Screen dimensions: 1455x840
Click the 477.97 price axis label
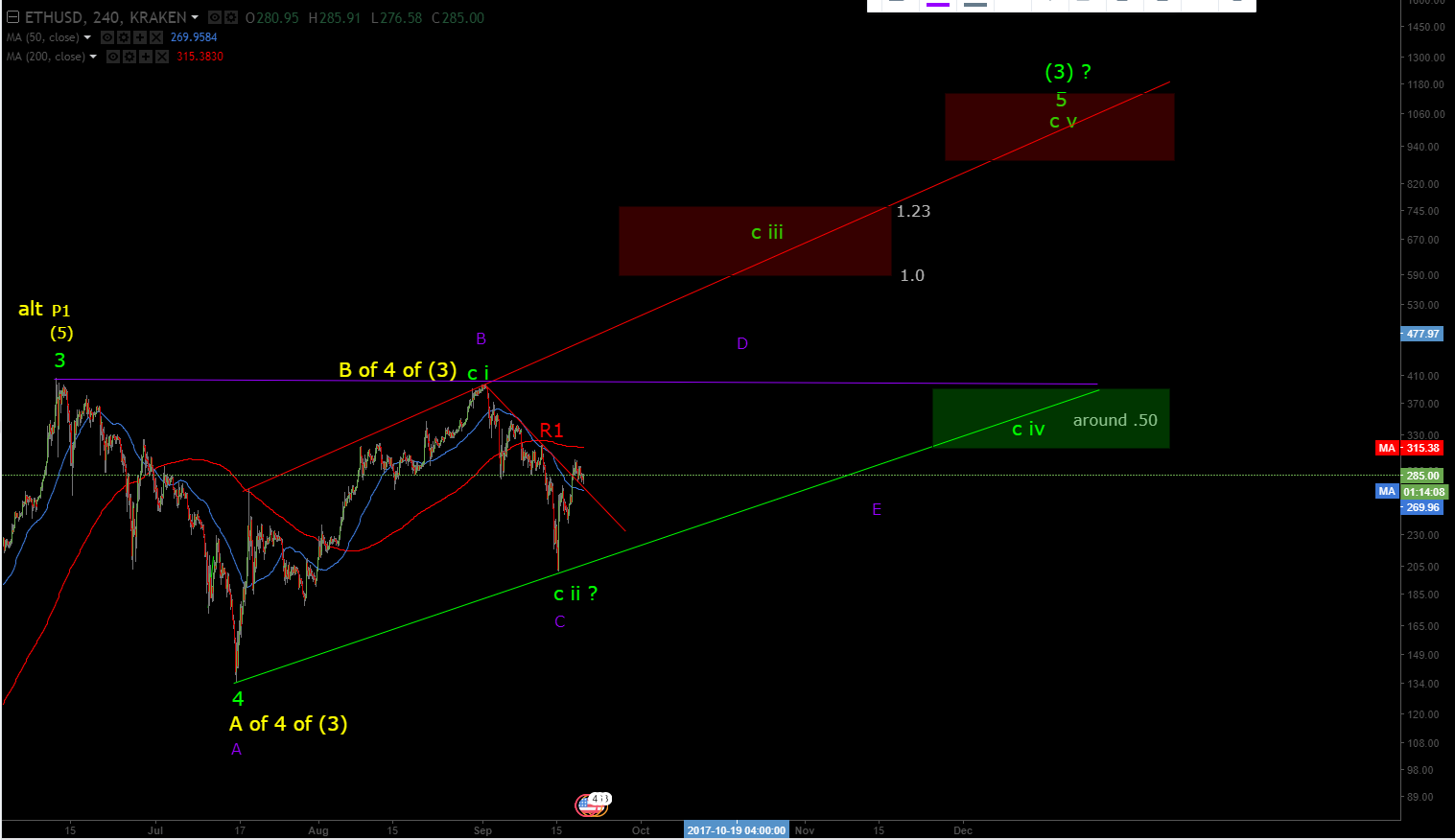tap(1422, 334)
